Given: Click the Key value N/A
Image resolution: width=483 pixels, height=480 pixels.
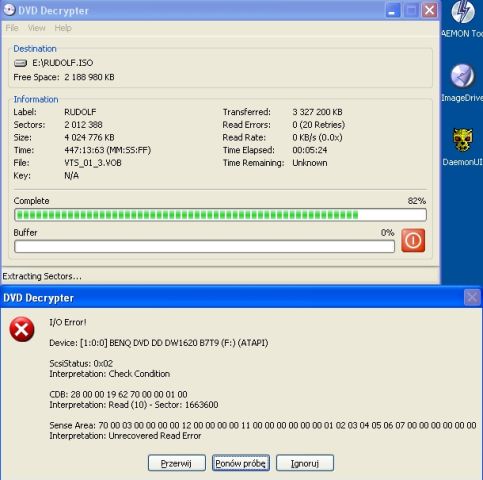Looking at the screenshot, I should [x=71, y=175].
